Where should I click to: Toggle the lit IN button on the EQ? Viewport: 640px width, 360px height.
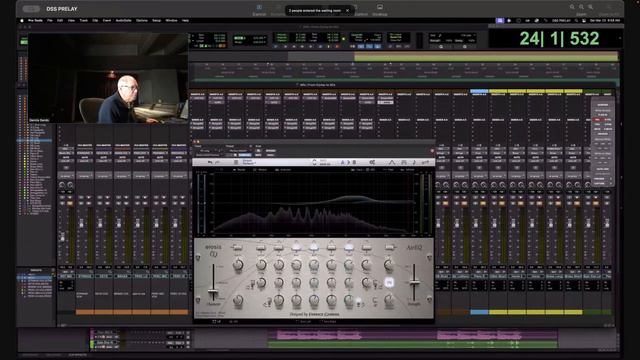point(389,282)
